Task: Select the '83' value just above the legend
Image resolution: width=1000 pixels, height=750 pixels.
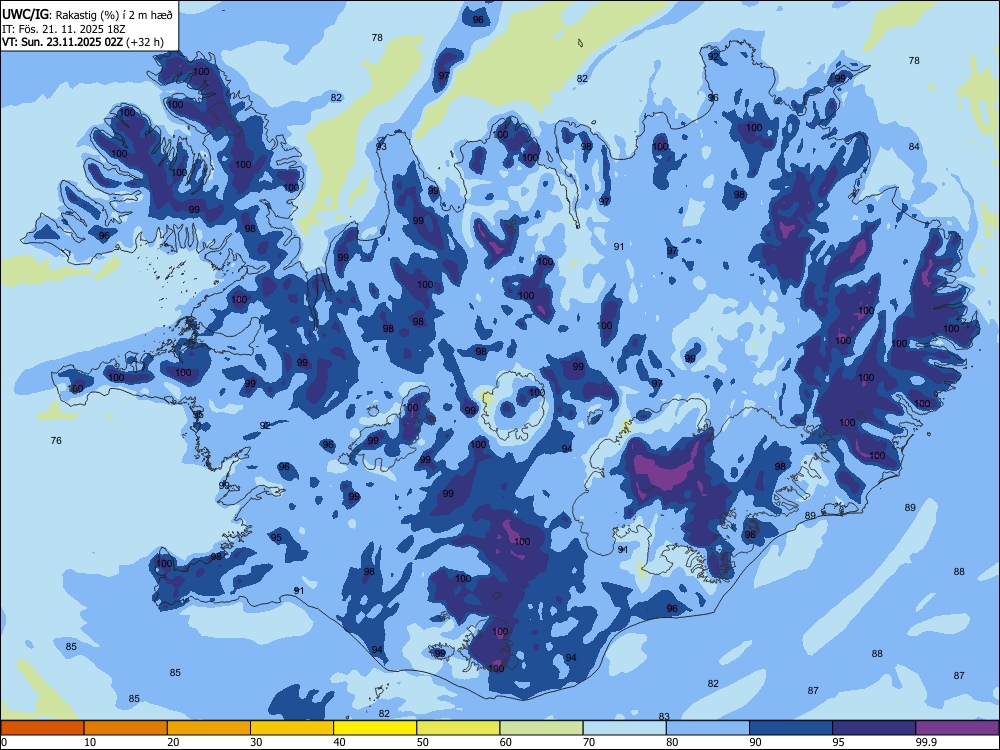Action: pos(664,716)
